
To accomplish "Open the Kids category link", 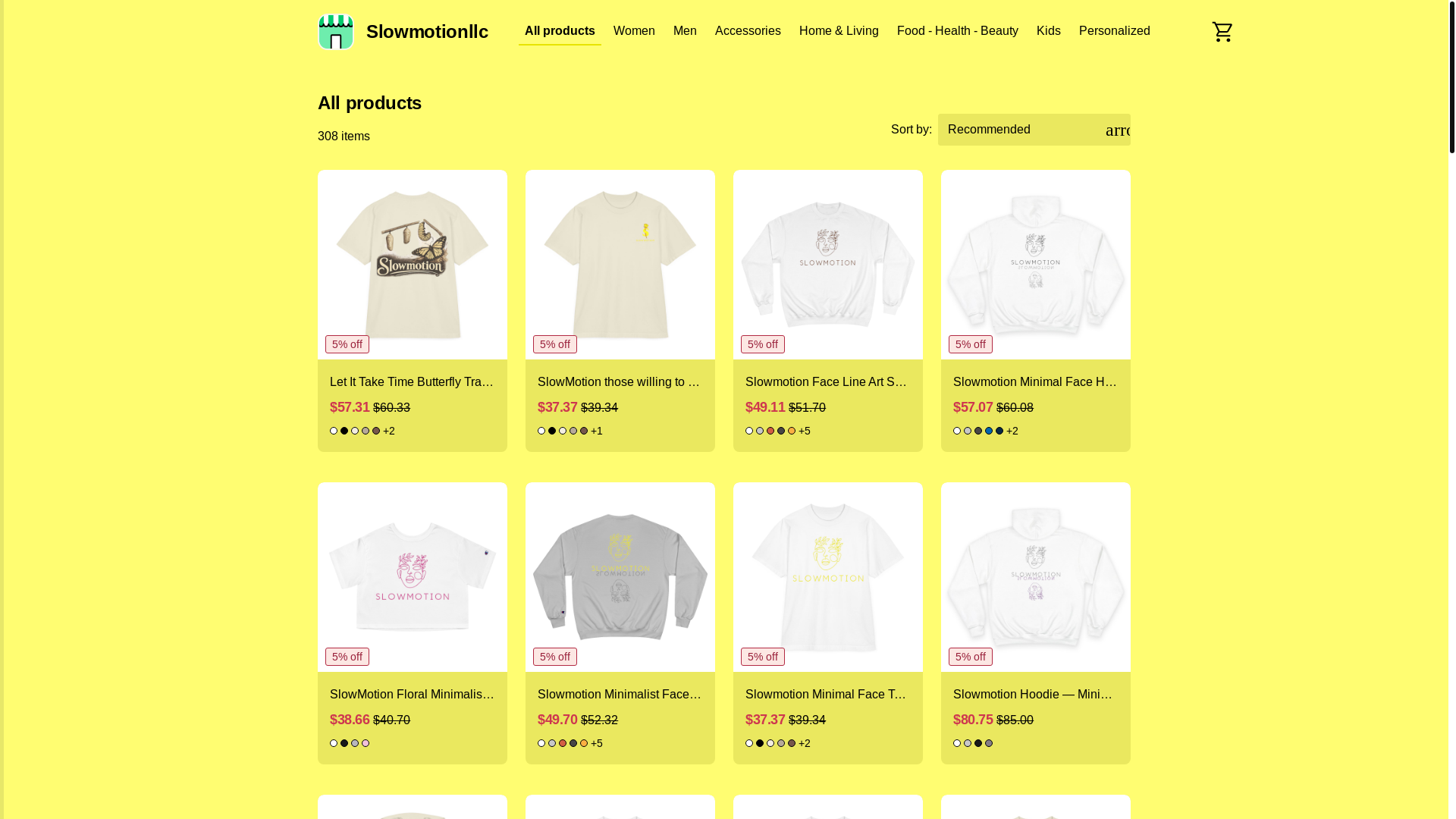I will pos(1048,31).
